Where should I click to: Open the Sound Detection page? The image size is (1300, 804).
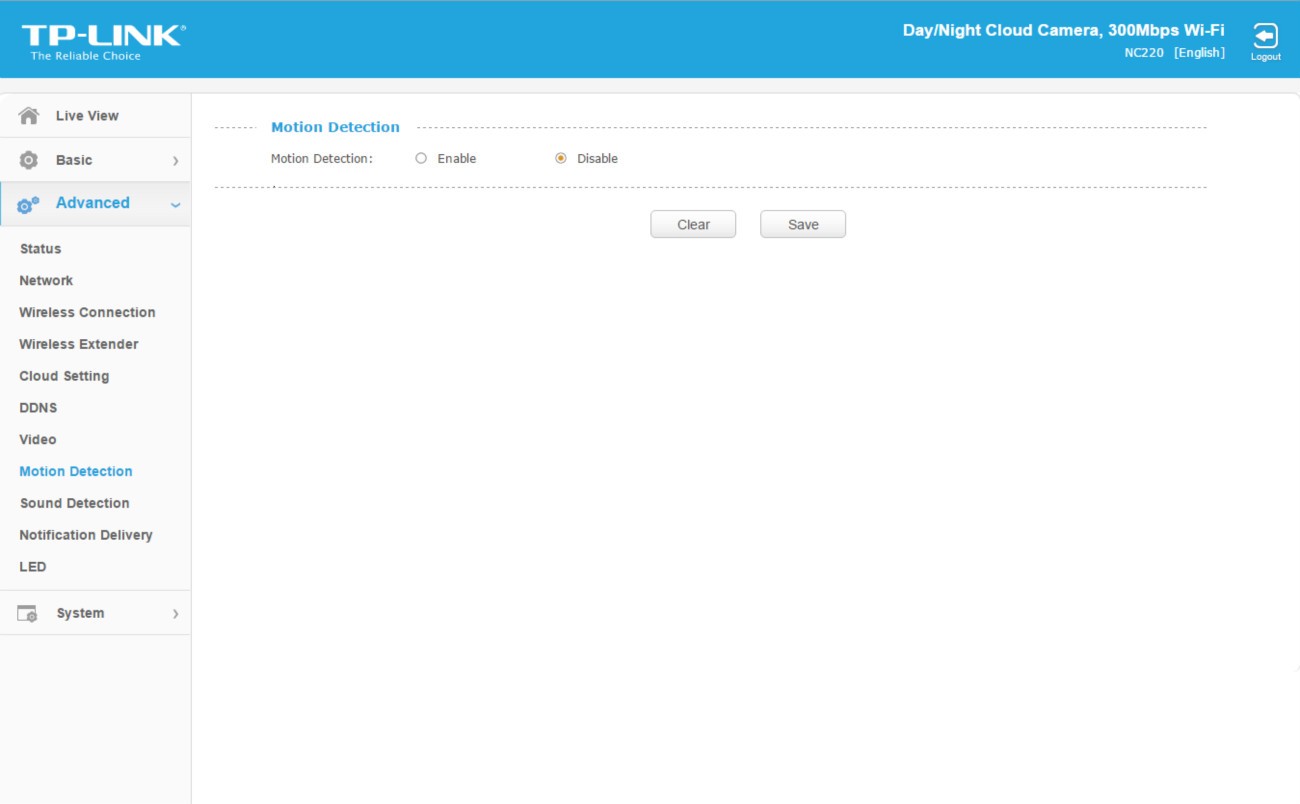75,503
